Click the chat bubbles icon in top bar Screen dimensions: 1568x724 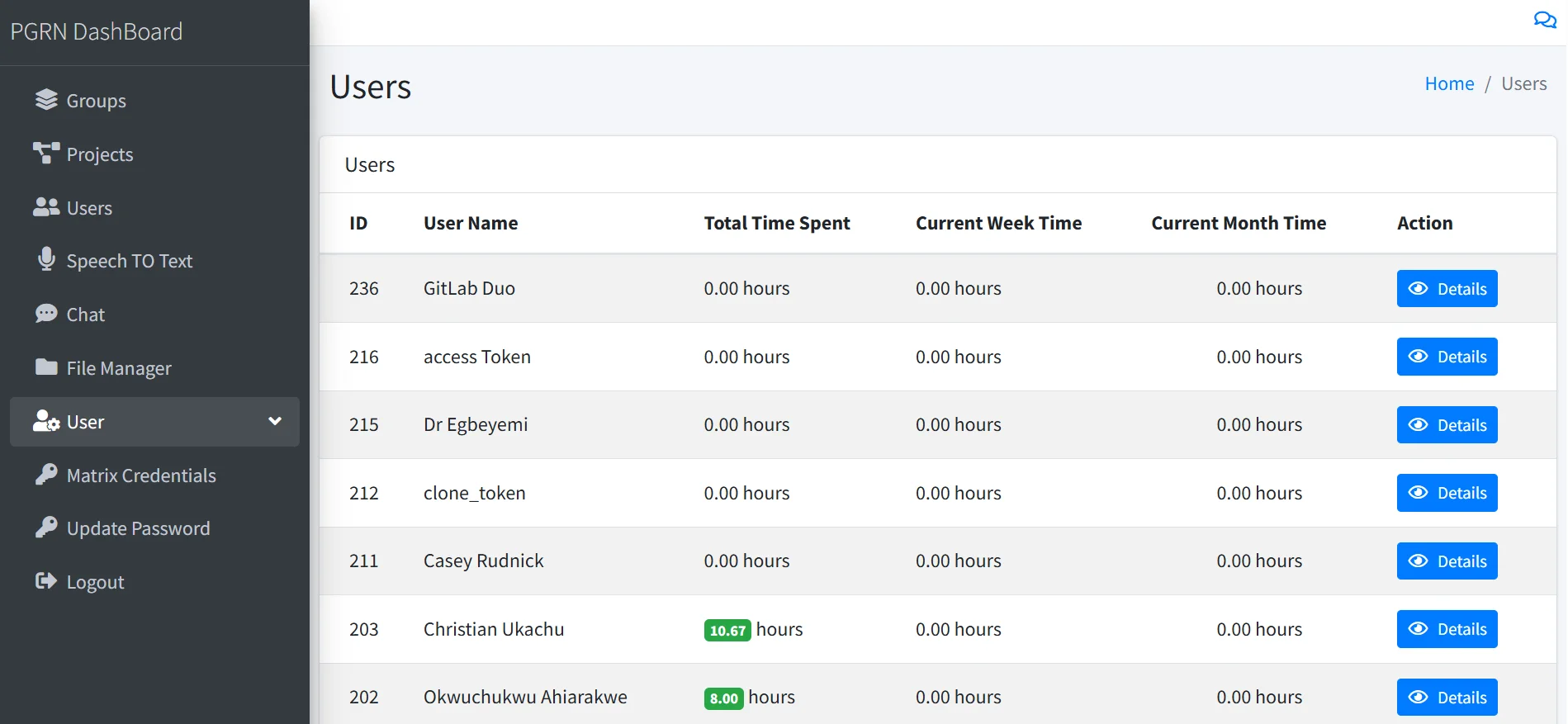pos(1544,20)
